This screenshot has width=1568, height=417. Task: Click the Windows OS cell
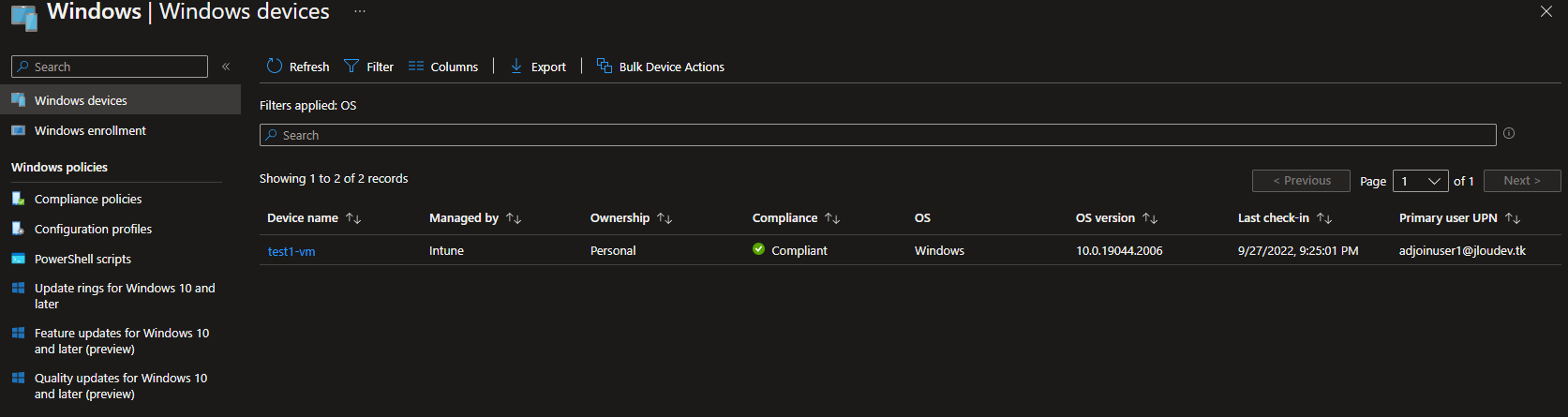point(939,251)
